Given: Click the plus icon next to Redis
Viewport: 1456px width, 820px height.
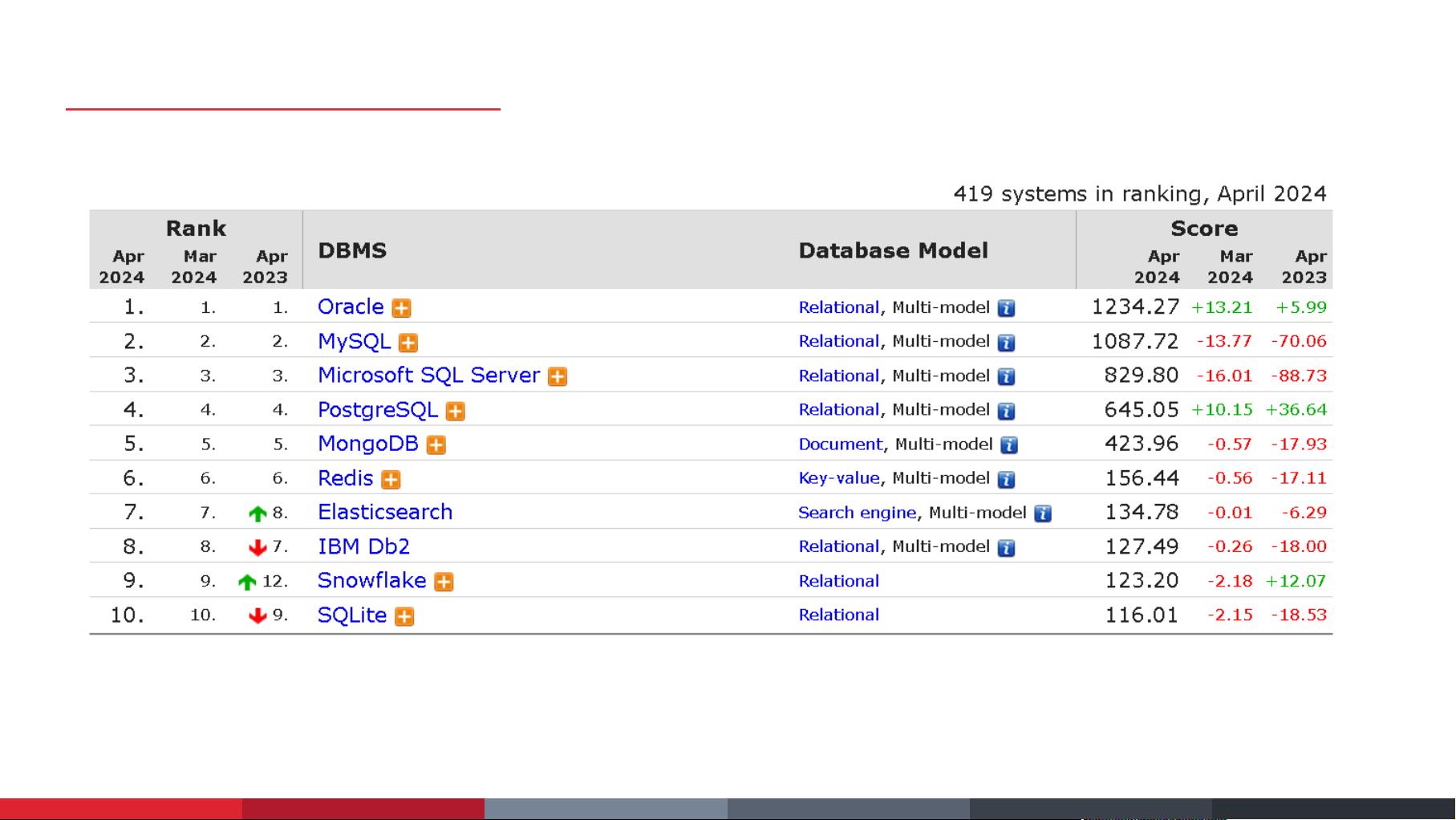Looking at the screenshot, I should click(391, 479).
